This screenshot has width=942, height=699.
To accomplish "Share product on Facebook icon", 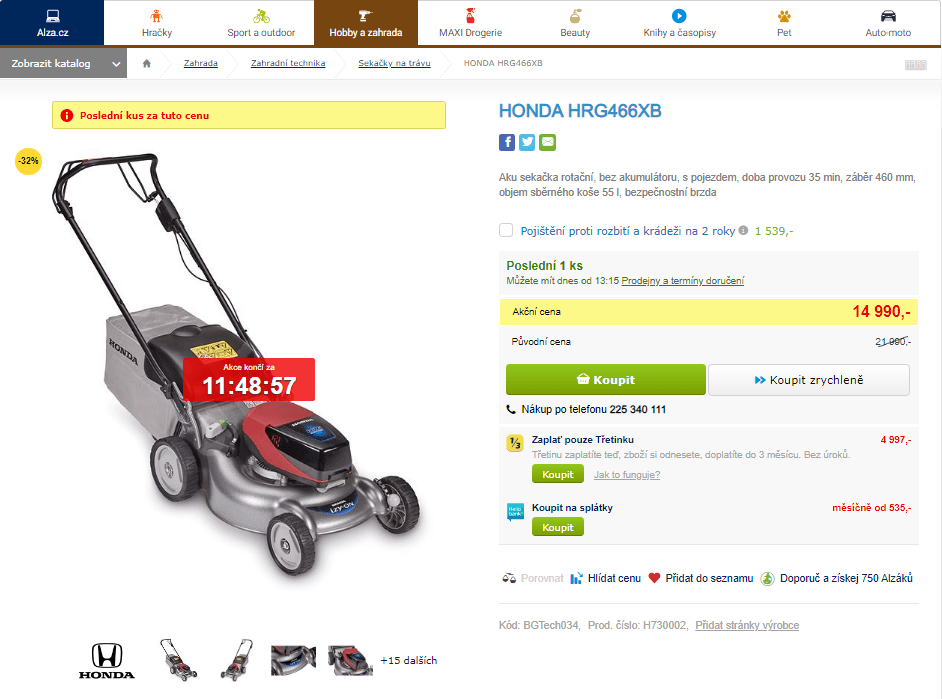I will point(506,142).
